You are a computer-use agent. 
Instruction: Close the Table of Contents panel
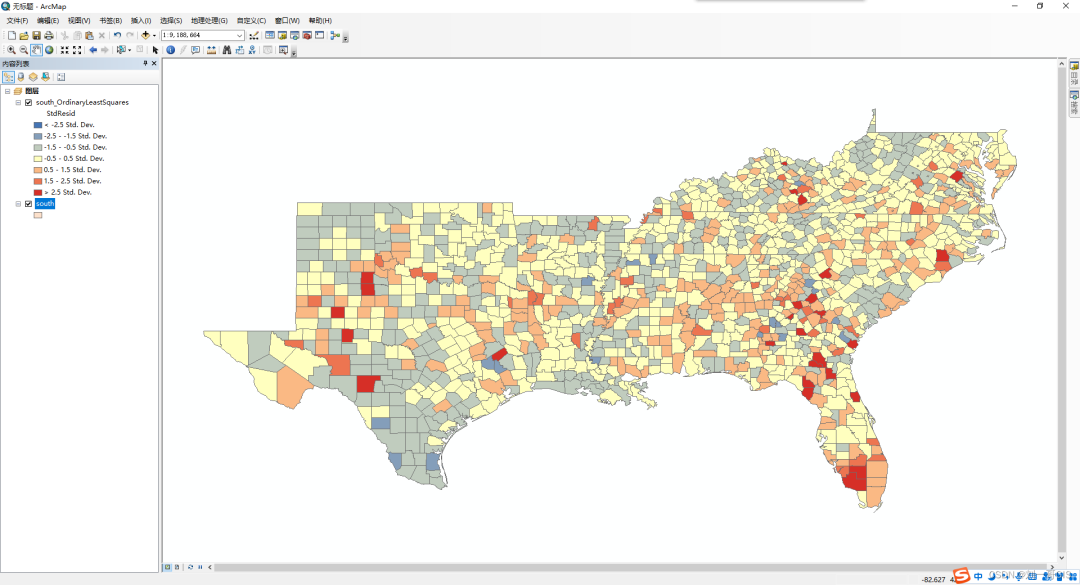(154, 63)
